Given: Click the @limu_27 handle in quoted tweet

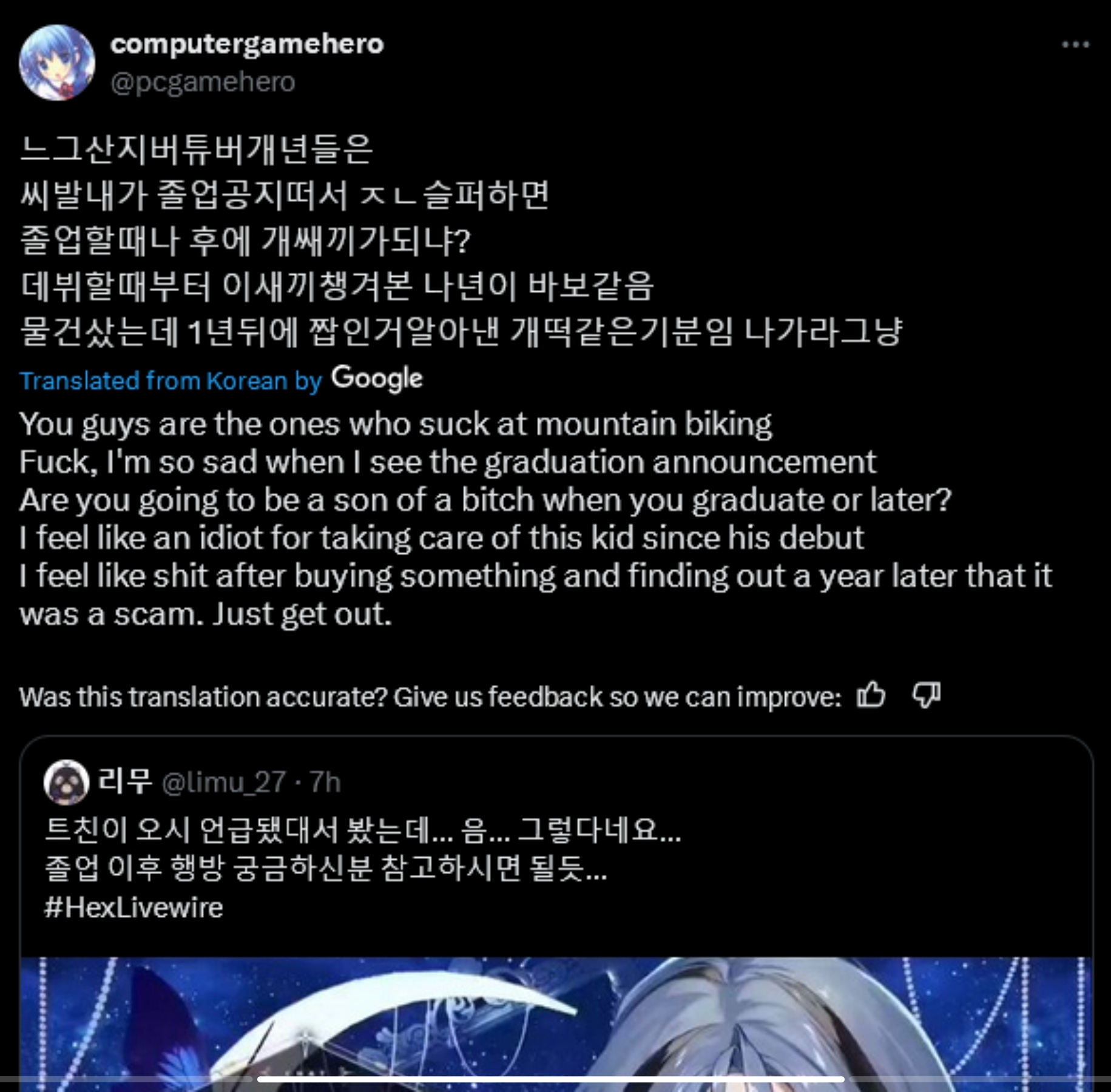Looking at the screenshot, I should coord(223,782).
